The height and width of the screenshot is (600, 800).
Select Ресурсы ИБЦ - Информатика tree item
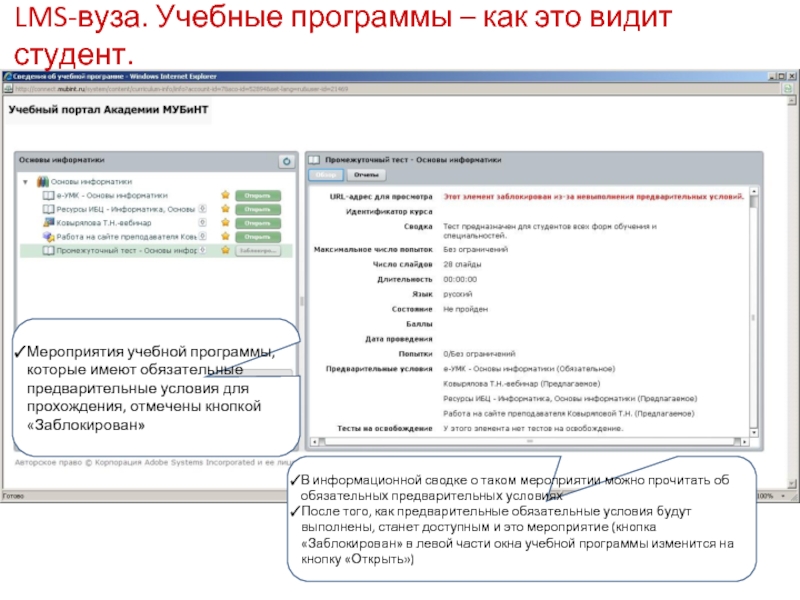pyautogui.click(x=126, y=209)
